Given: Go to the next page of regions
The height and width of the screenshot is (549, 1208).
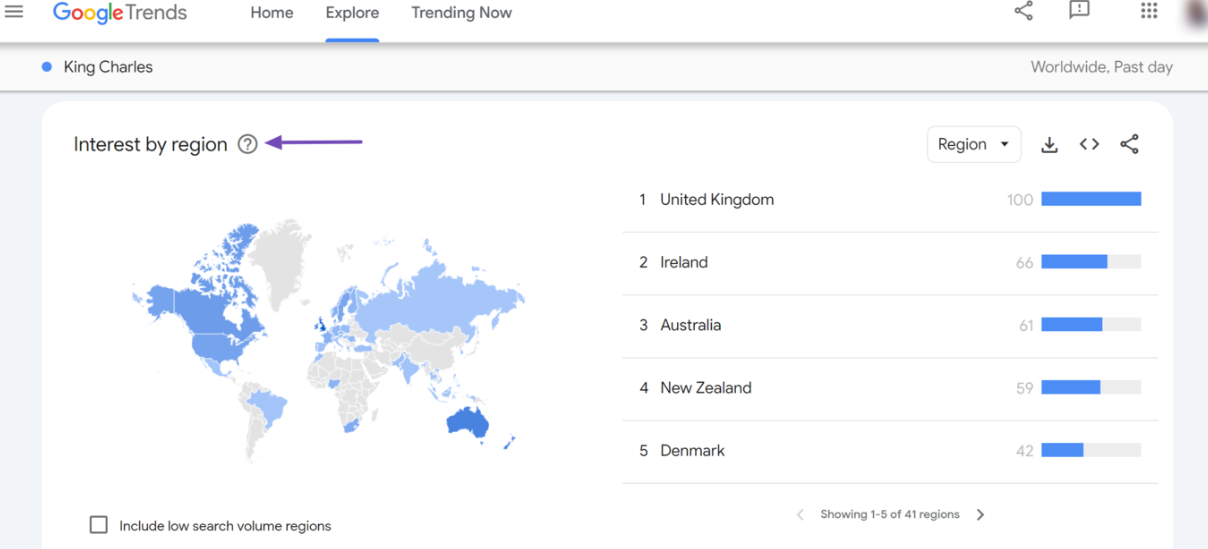Looking at the screenshot, I should tap(980, 515).
